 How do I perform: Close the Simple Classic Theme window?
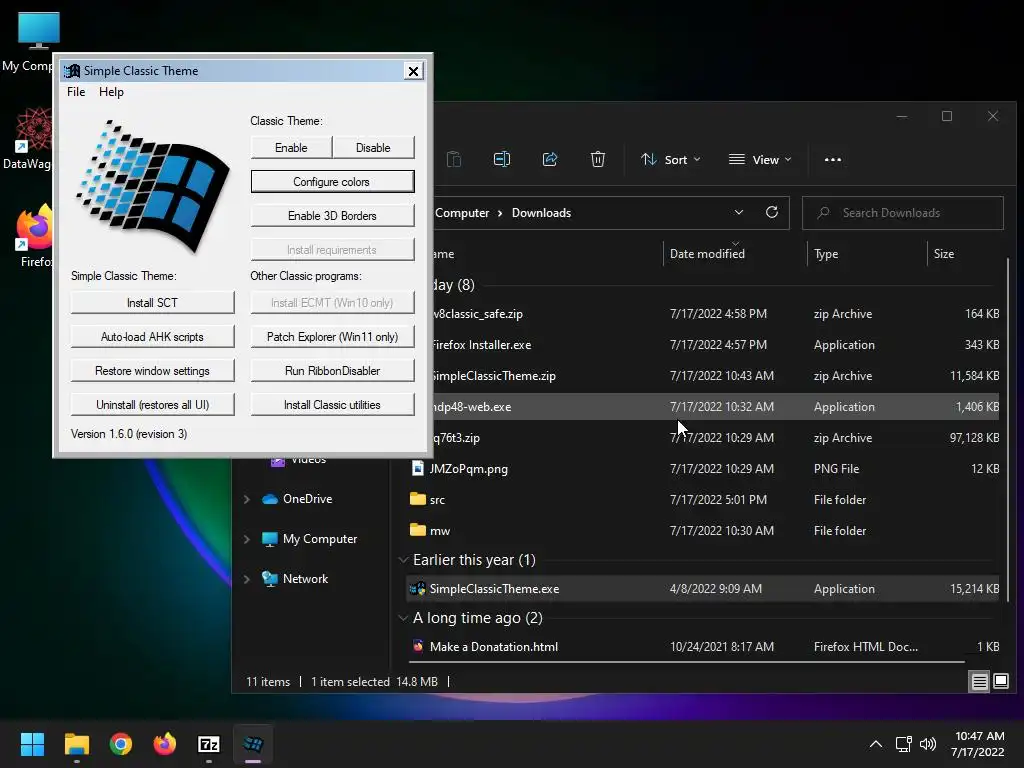click(x=413, y=71)
